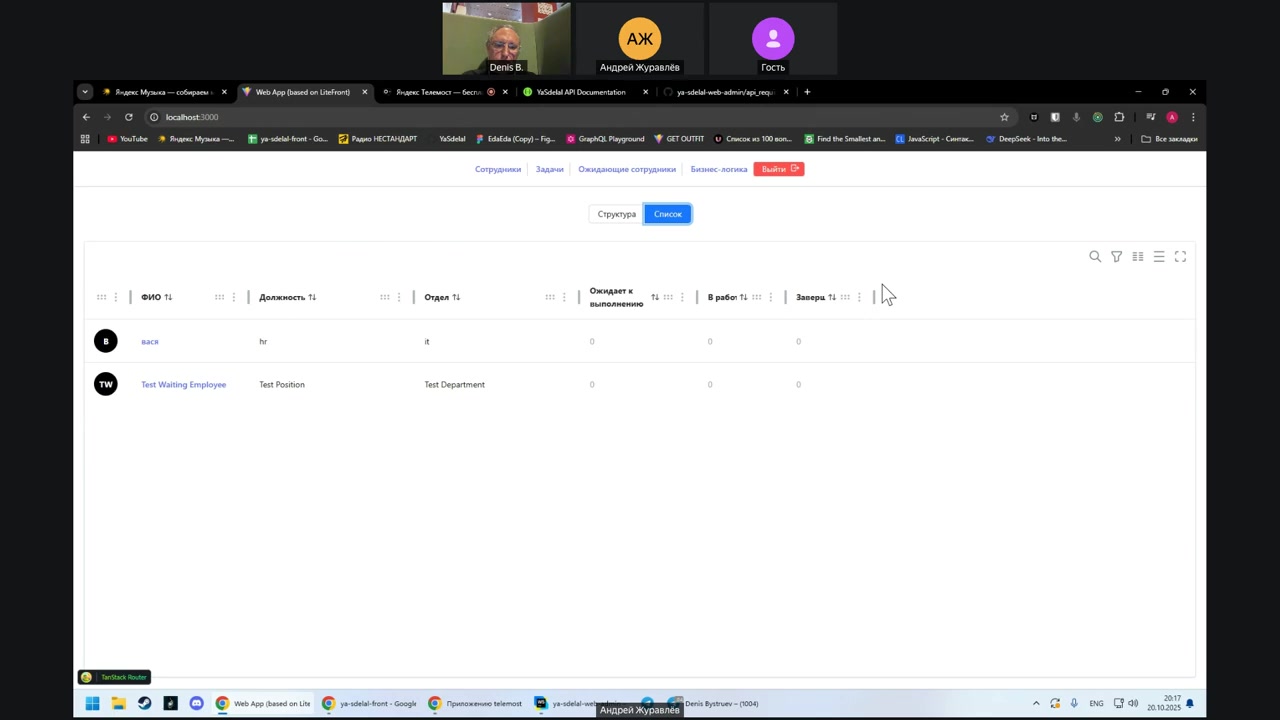The height and width of the screenshot is (720, 1280).
Task: Open the show/hide columns icon
Action: (1138, 257)
